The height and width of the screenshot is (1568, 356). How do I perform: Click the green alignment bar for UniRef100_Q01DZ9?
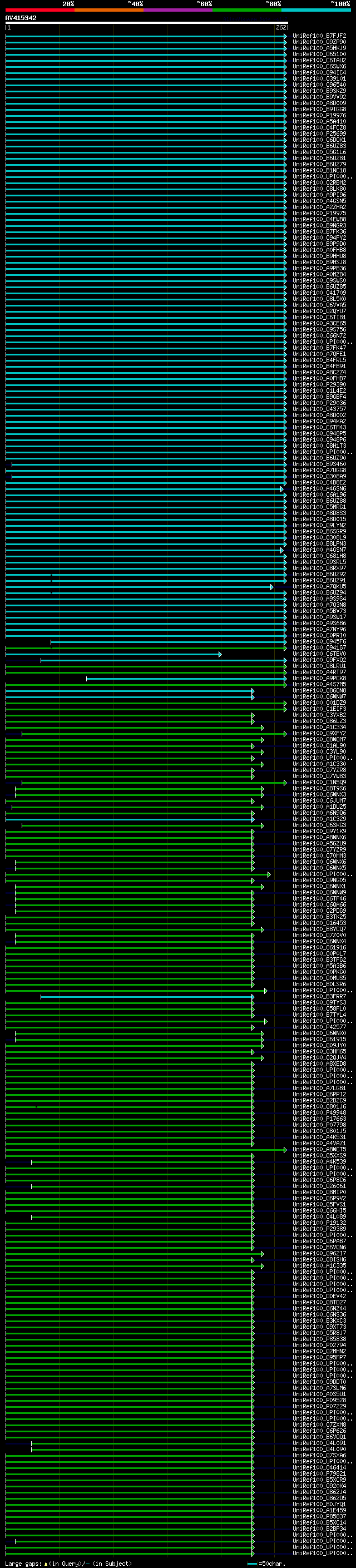coord(146,703)
